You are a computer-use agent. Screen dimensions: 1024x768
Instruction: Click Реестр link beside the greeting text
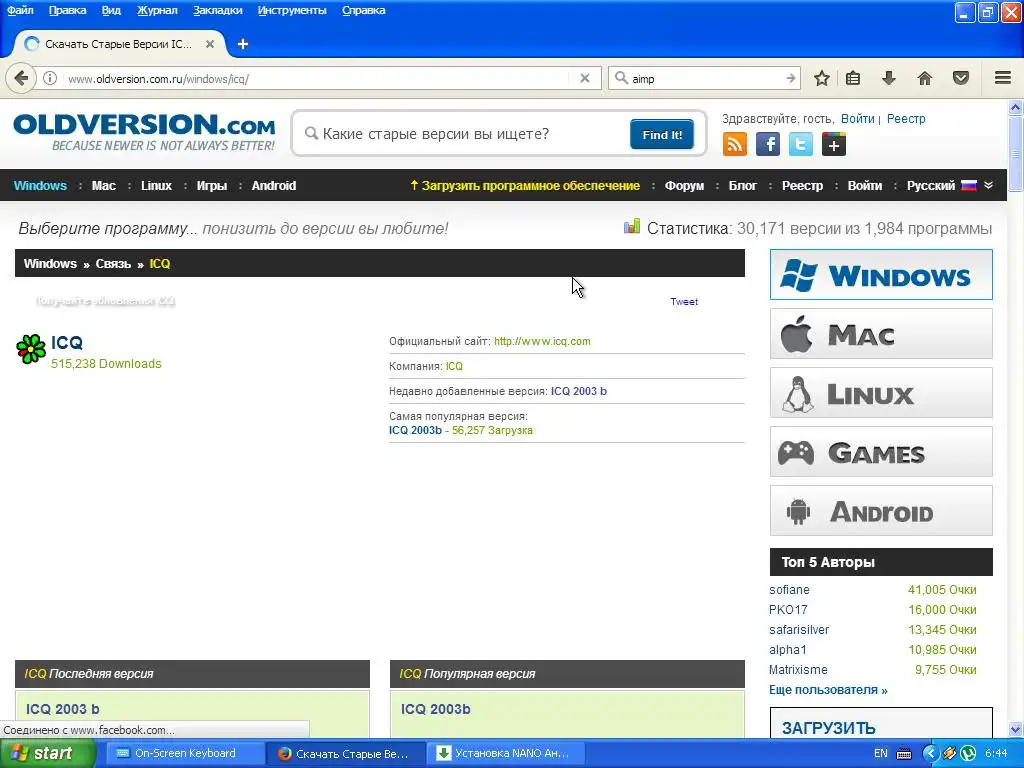(906, 119)
